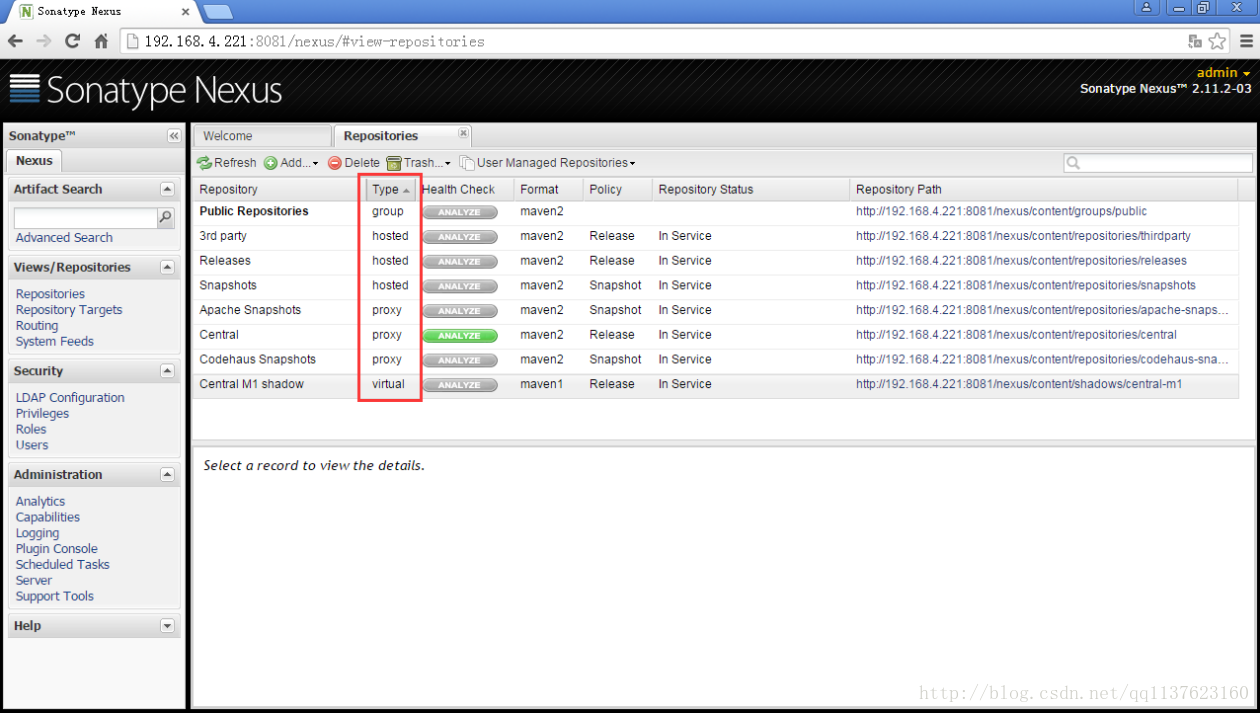Image resolution: width=1260 pixels, height=713 pixels.
Task: Click the artifact search magnifier icon
Action: click(166, 217)
